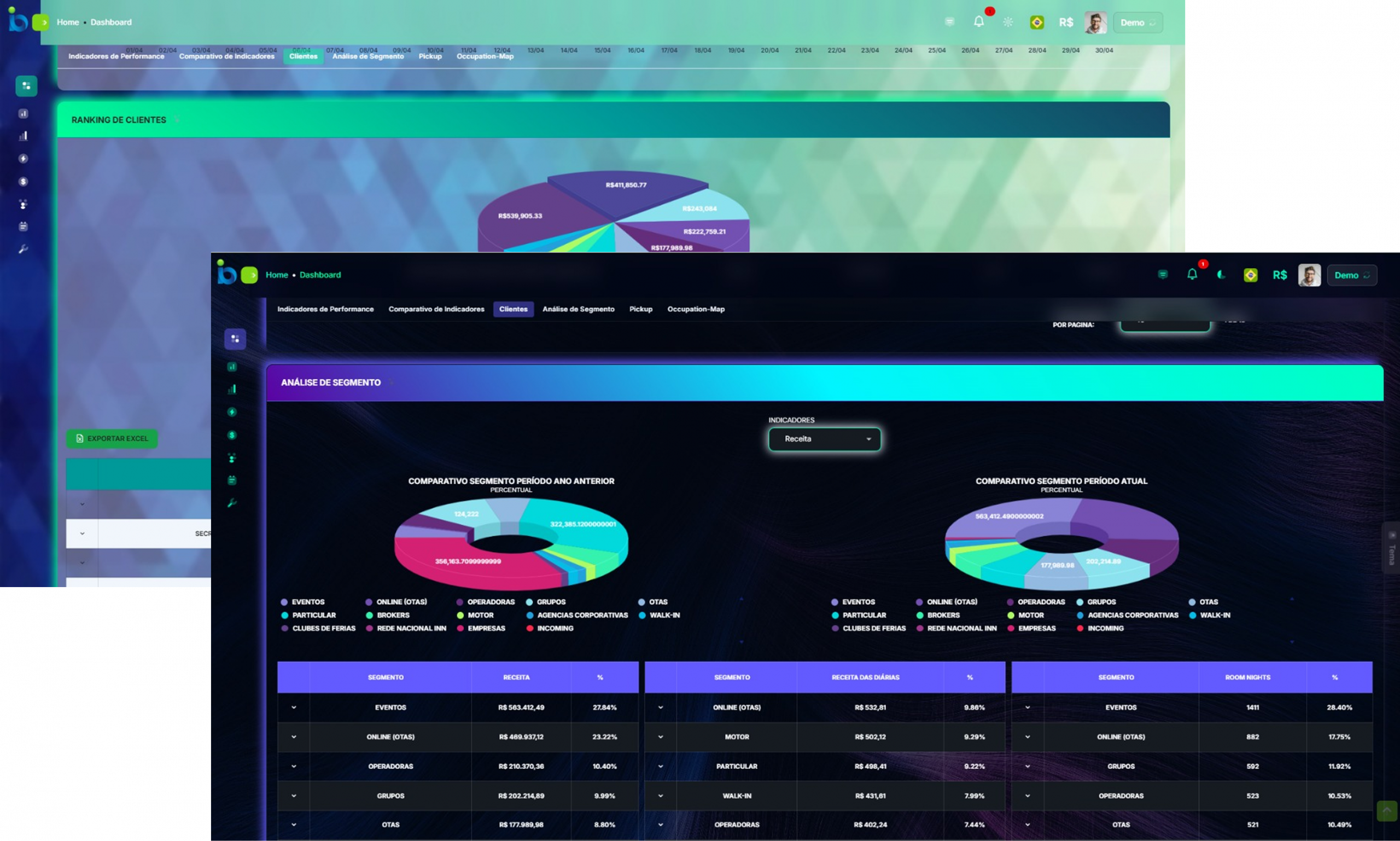Click the notification bell in the dark dashboard

[x=1192, y=275]
